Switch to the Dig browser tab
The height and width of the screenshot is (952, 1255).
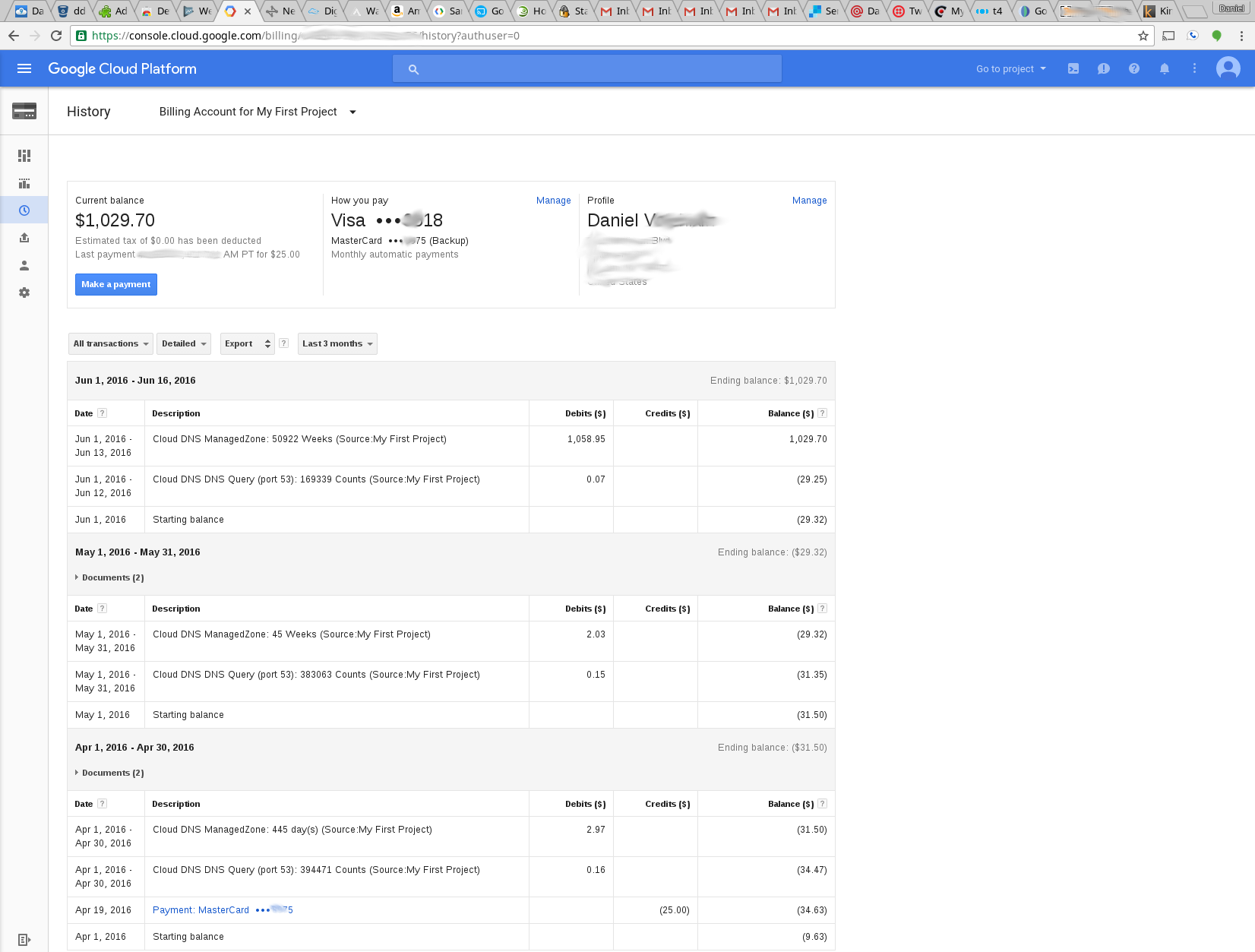pyautogui.click(x=323, y=11)
